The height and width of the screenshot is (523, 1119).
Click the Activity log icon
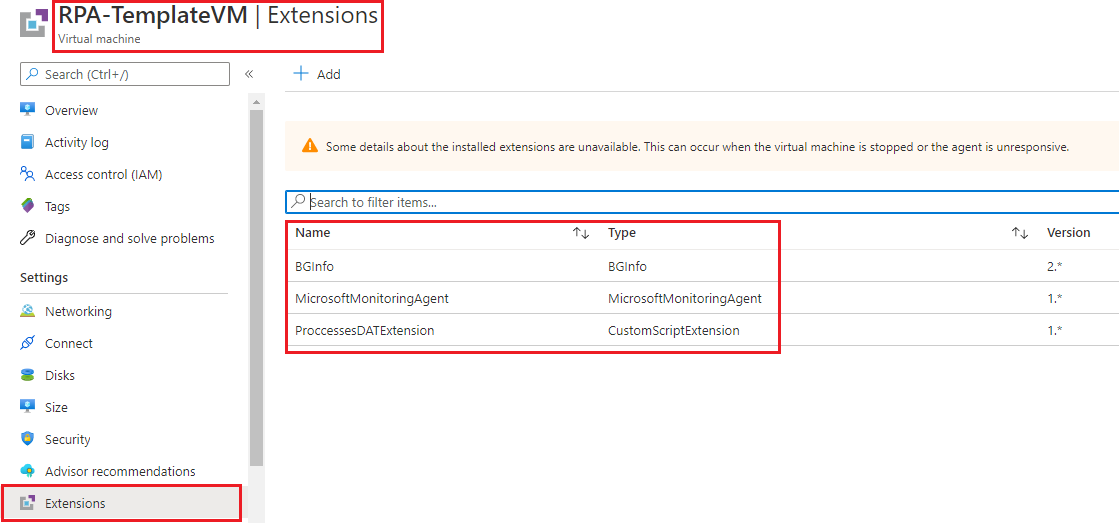[28, 142]
